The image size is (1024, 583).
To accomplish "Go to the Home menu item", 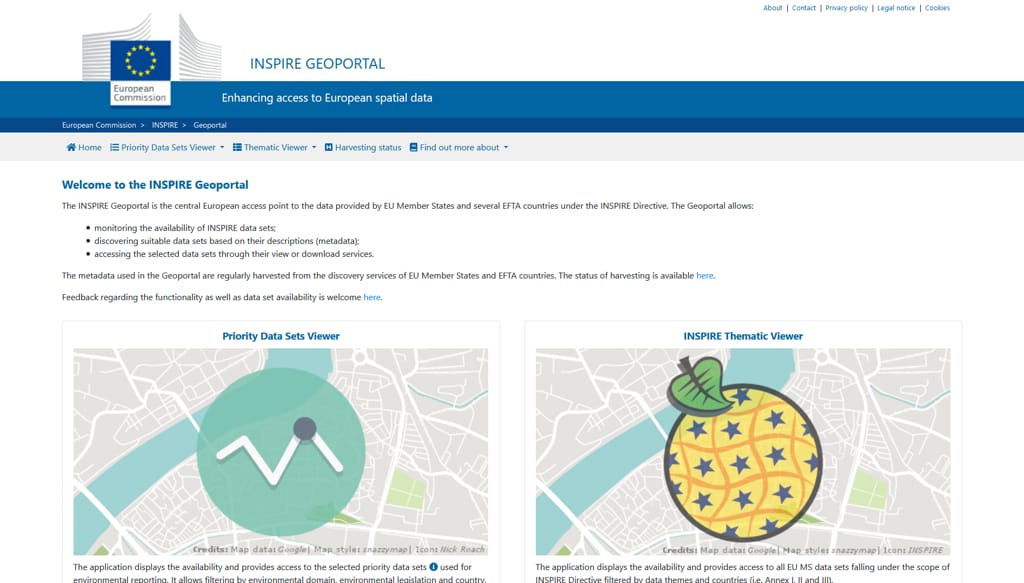I will coord(84,148).
